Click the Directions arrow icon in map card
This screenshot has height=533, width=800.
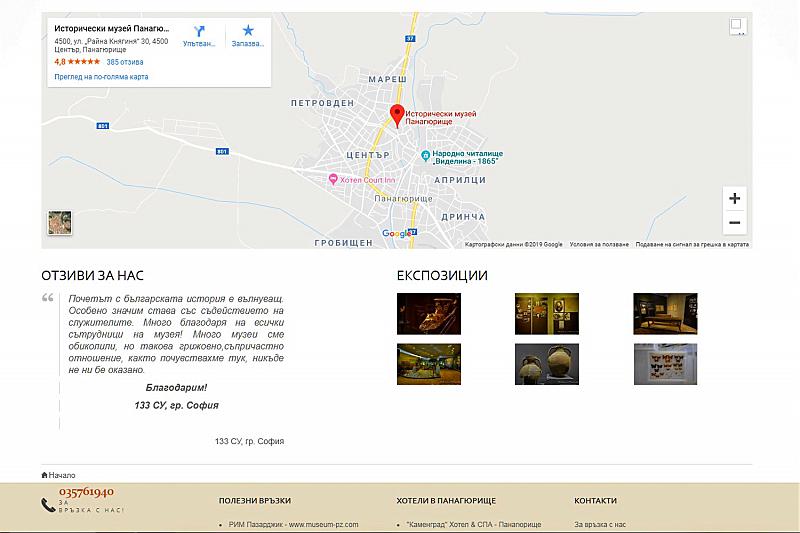198,31
